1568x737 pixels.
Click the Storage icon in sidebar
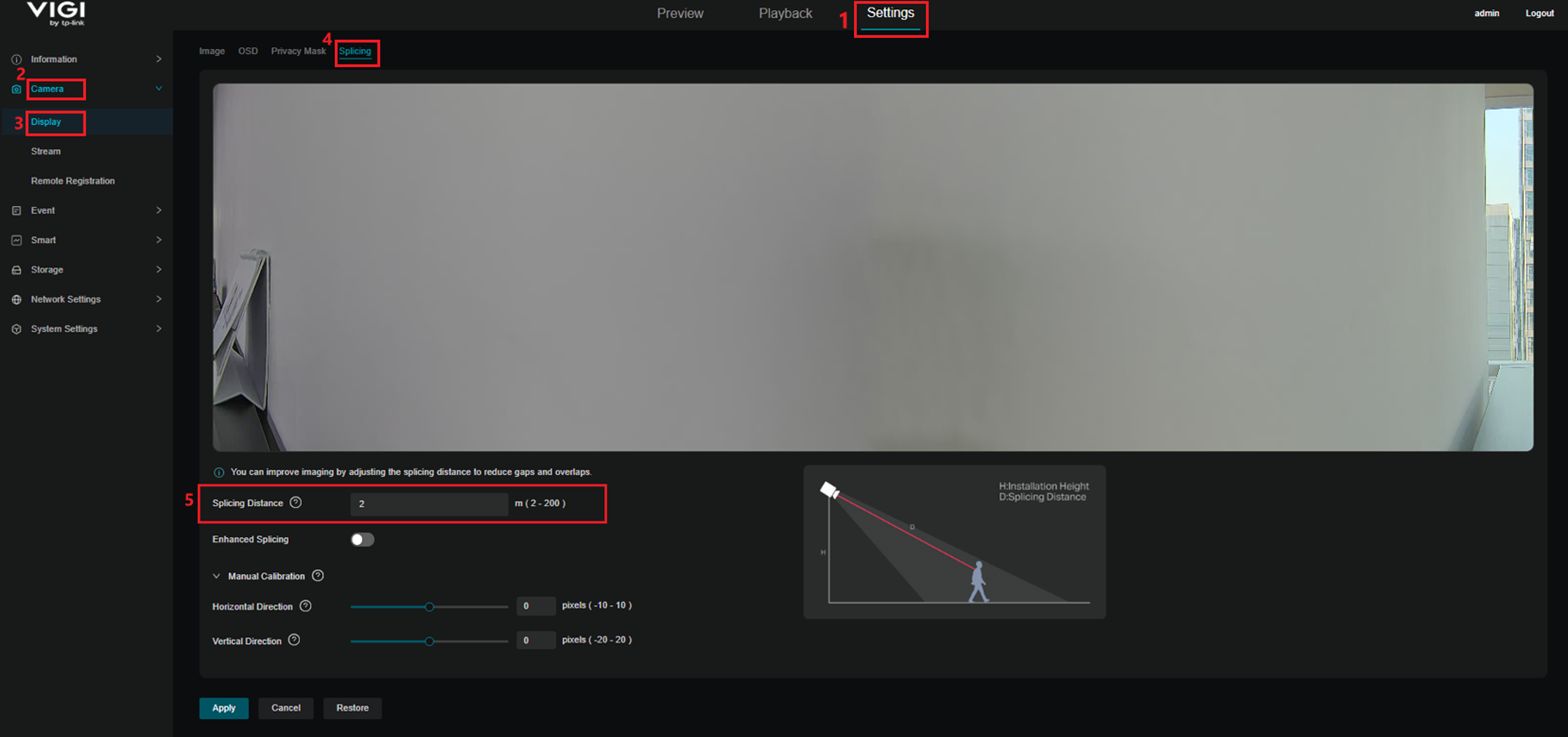(16, 270)
